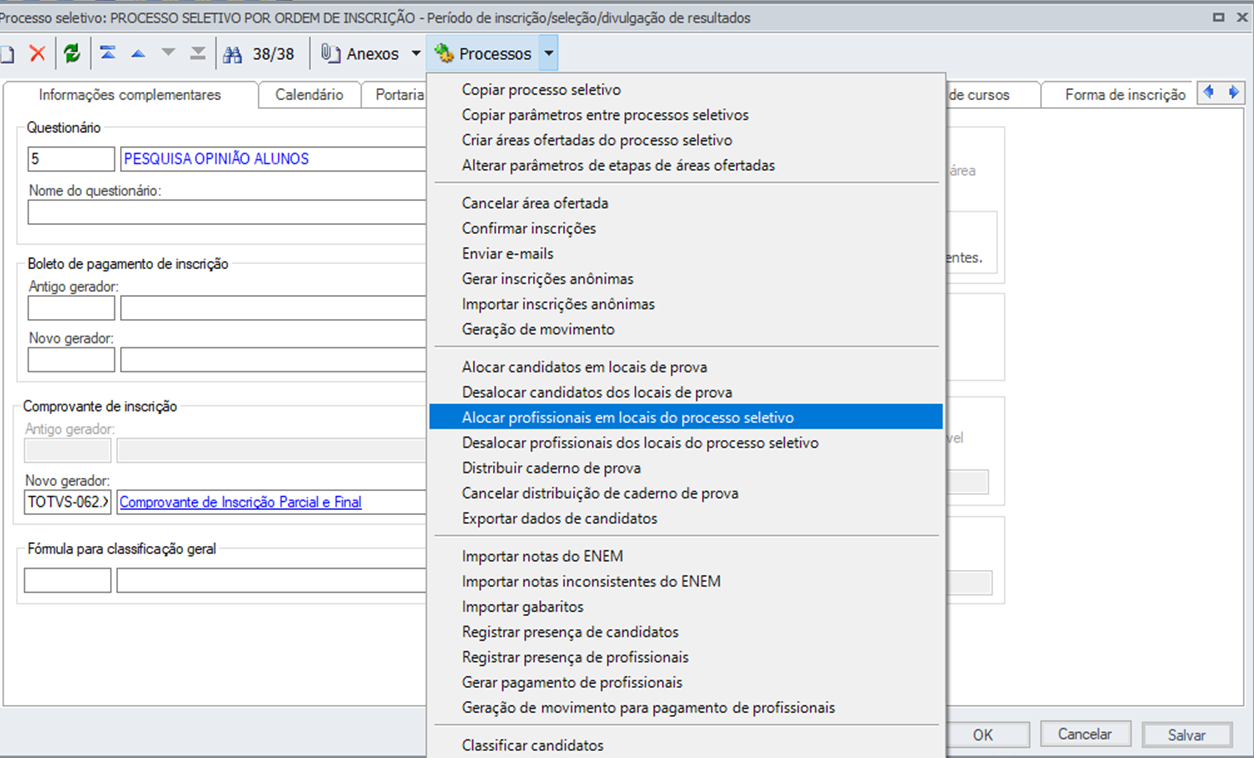The height and width of the screenshot is (758, 1254).
Task: Choose Cancelar área ofertada
Action: tap(686, 203)
